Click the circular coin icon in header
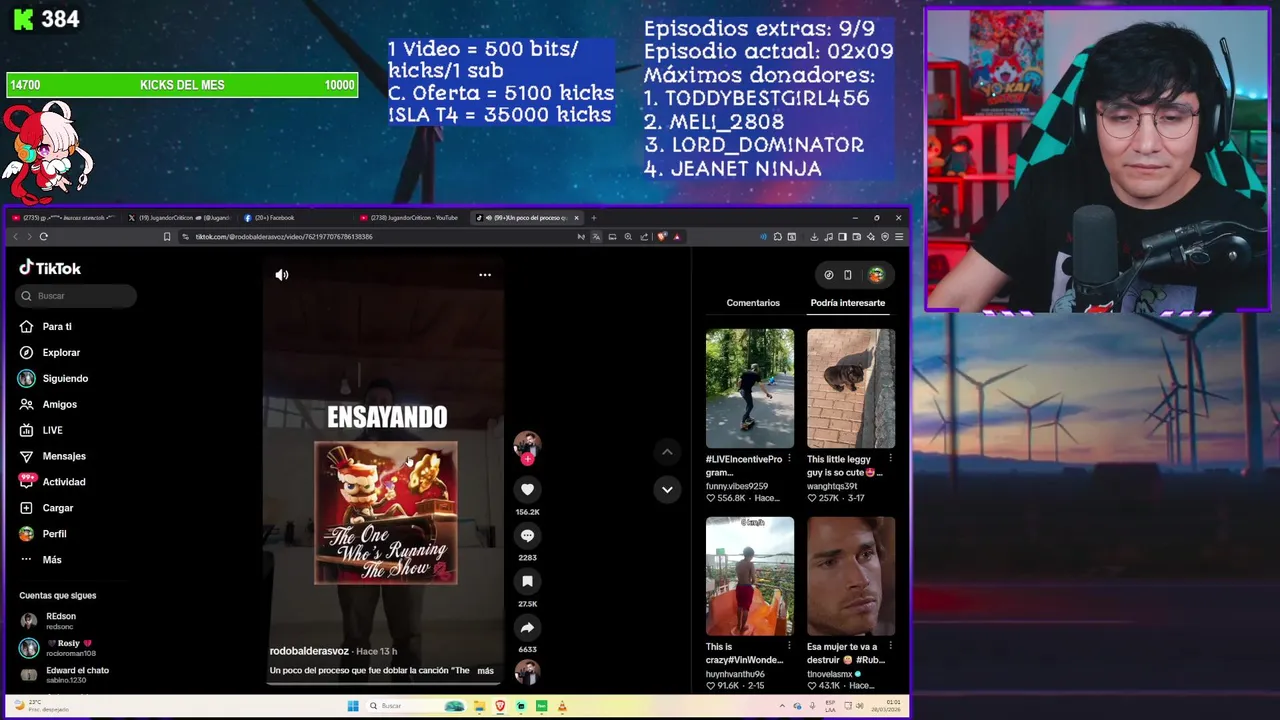 [828, 275]
